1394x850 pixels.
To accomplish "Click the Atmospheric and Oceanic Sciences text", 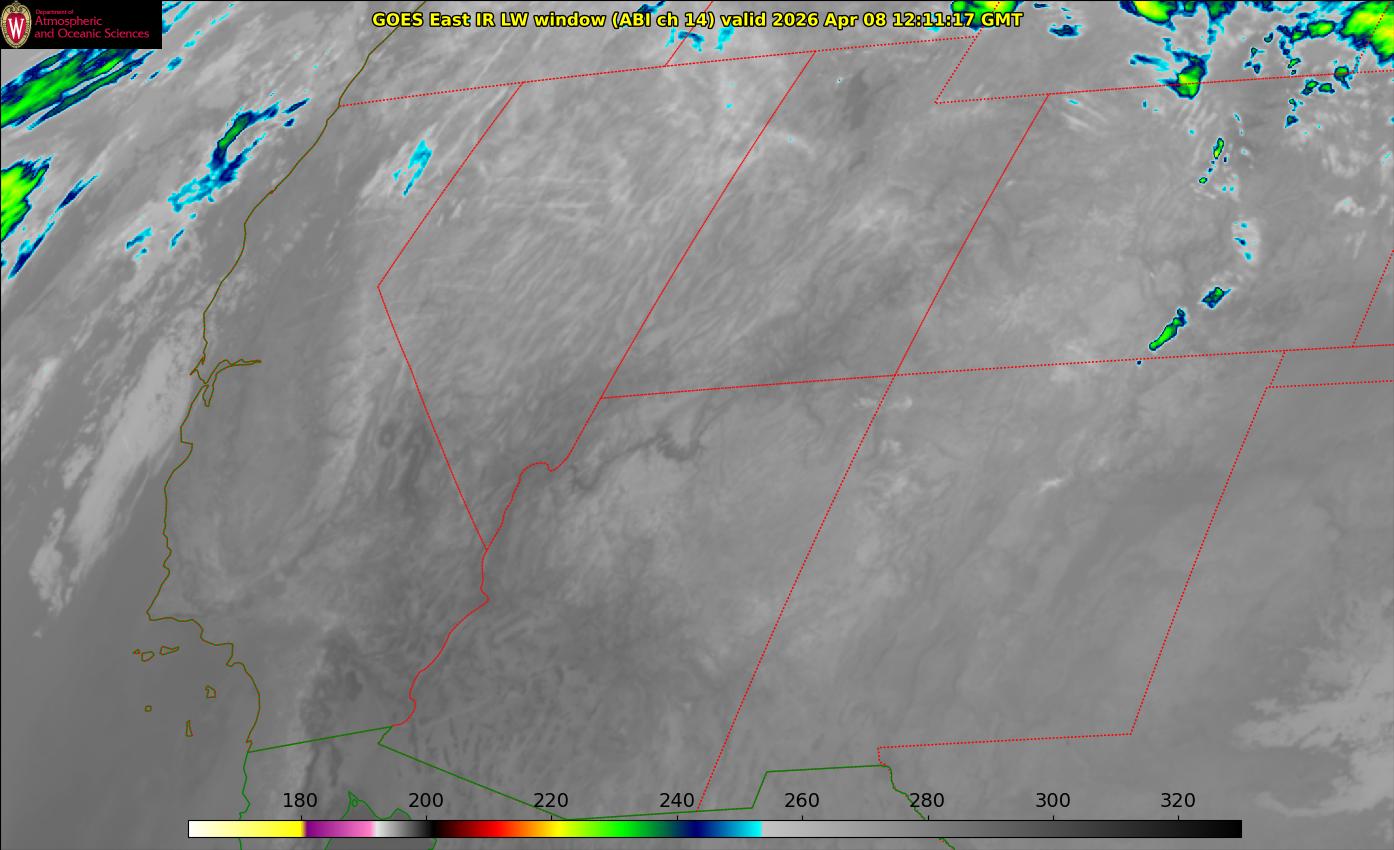I will [x=91, y=27].
